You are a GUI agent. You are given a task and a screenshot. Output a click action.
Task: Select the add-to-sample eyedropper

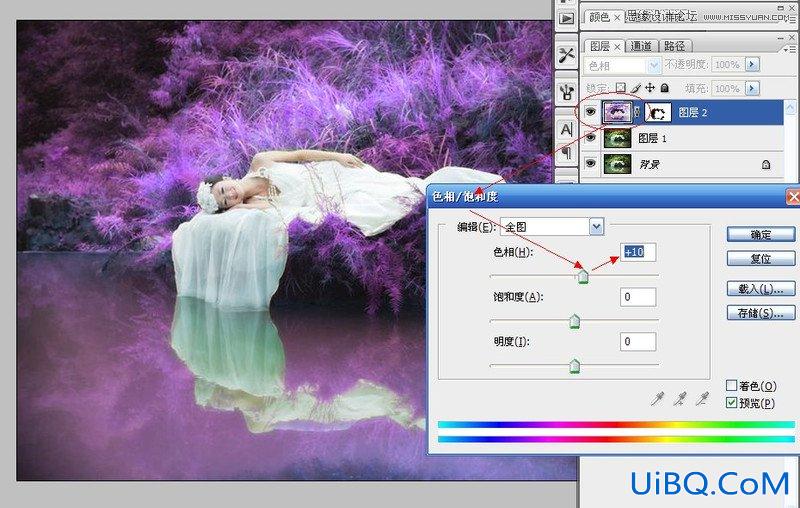click(680, 398)
